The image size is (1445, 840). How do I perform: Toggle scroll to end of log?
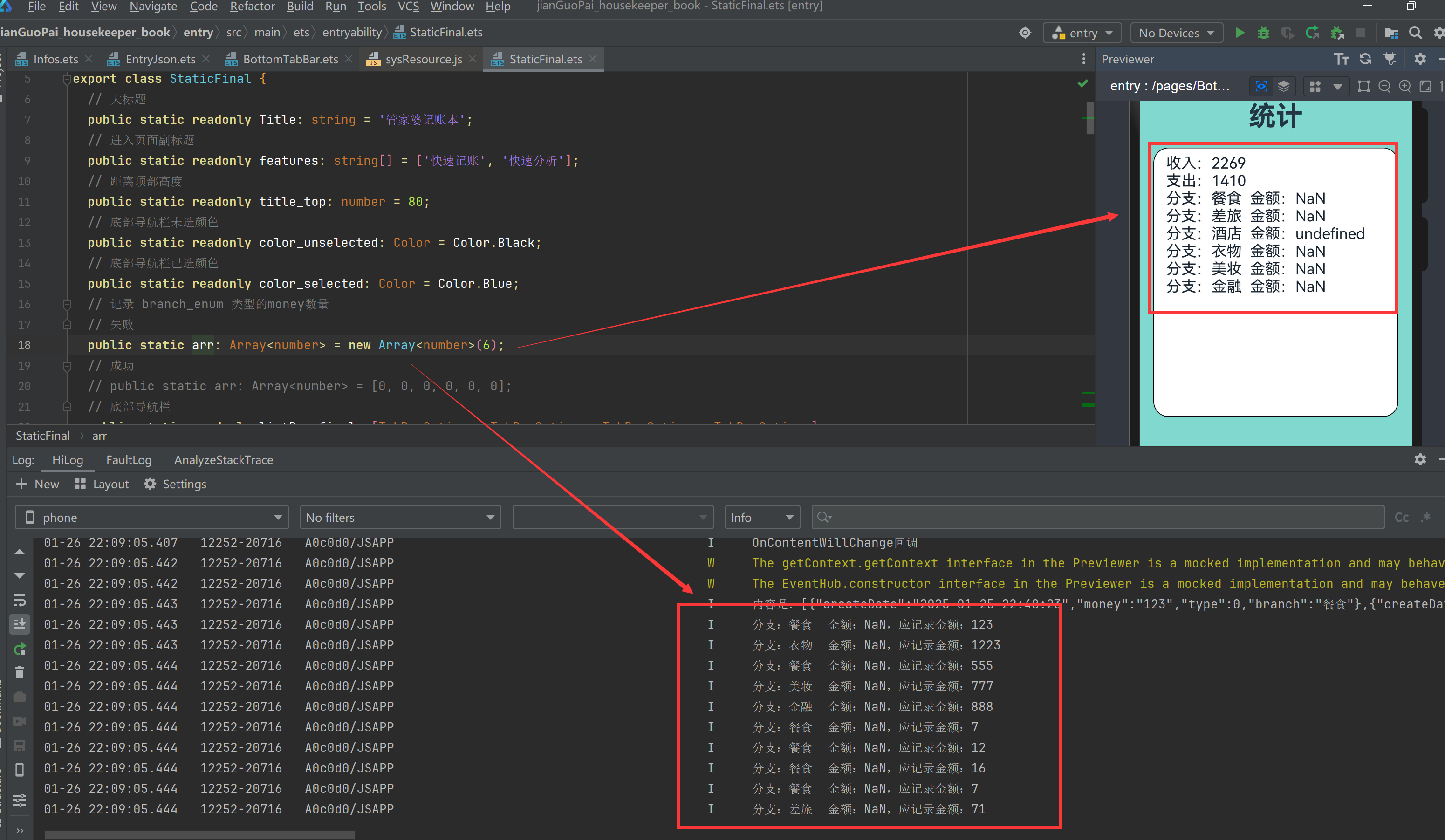20,624
